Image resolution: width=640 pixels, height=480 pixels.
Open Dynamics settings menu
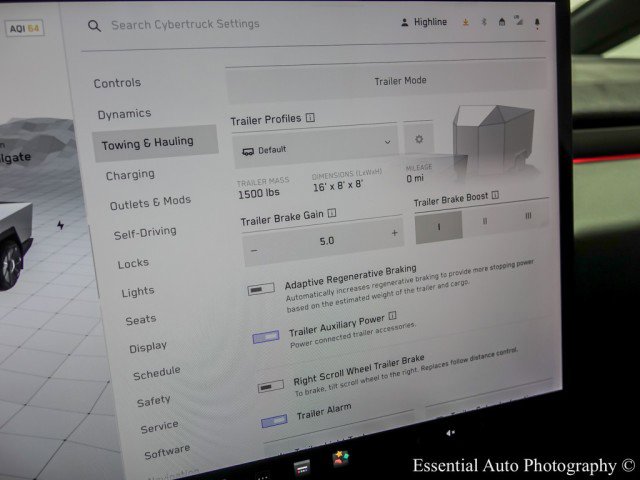click(x=124, y=114)
